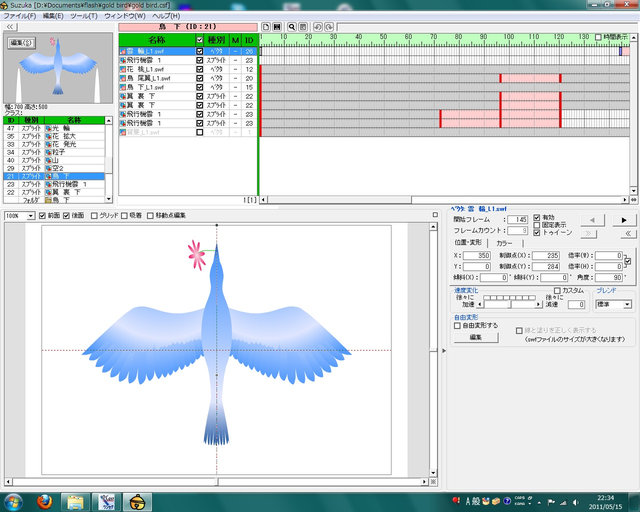The image size is (640, 512).
Task: Open ブレンド blend mode dropdown
Action: tap(627, 305)
